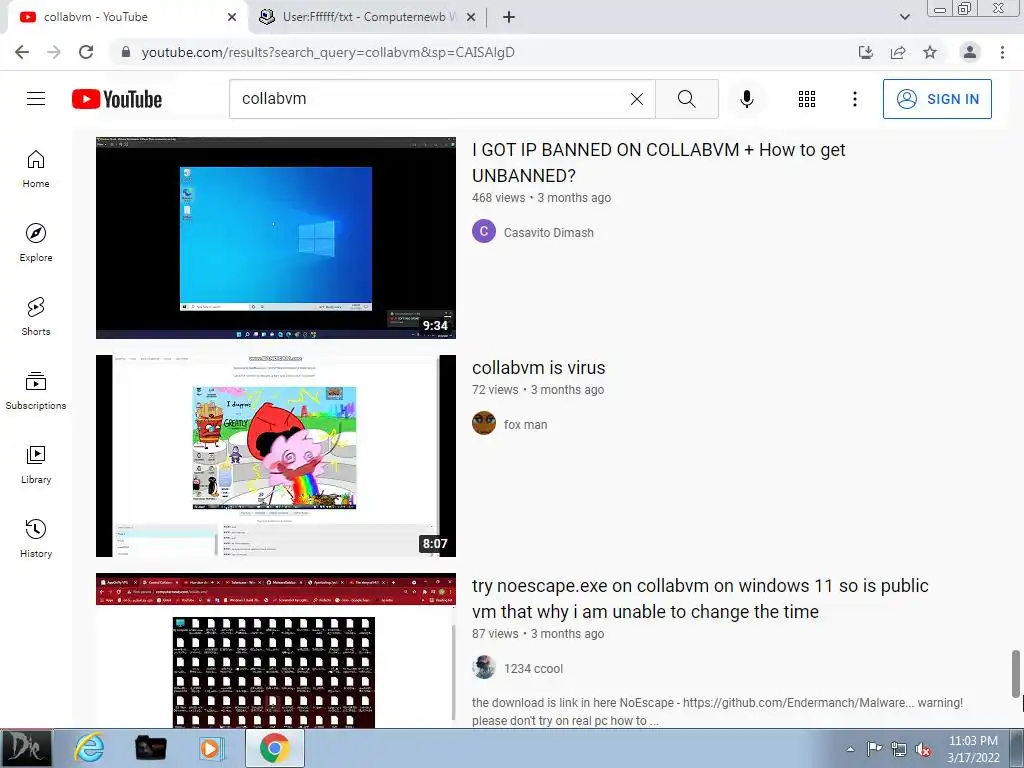
Task: Open title 'try noescape.exe on collabvm'
Action: point(700,598)
